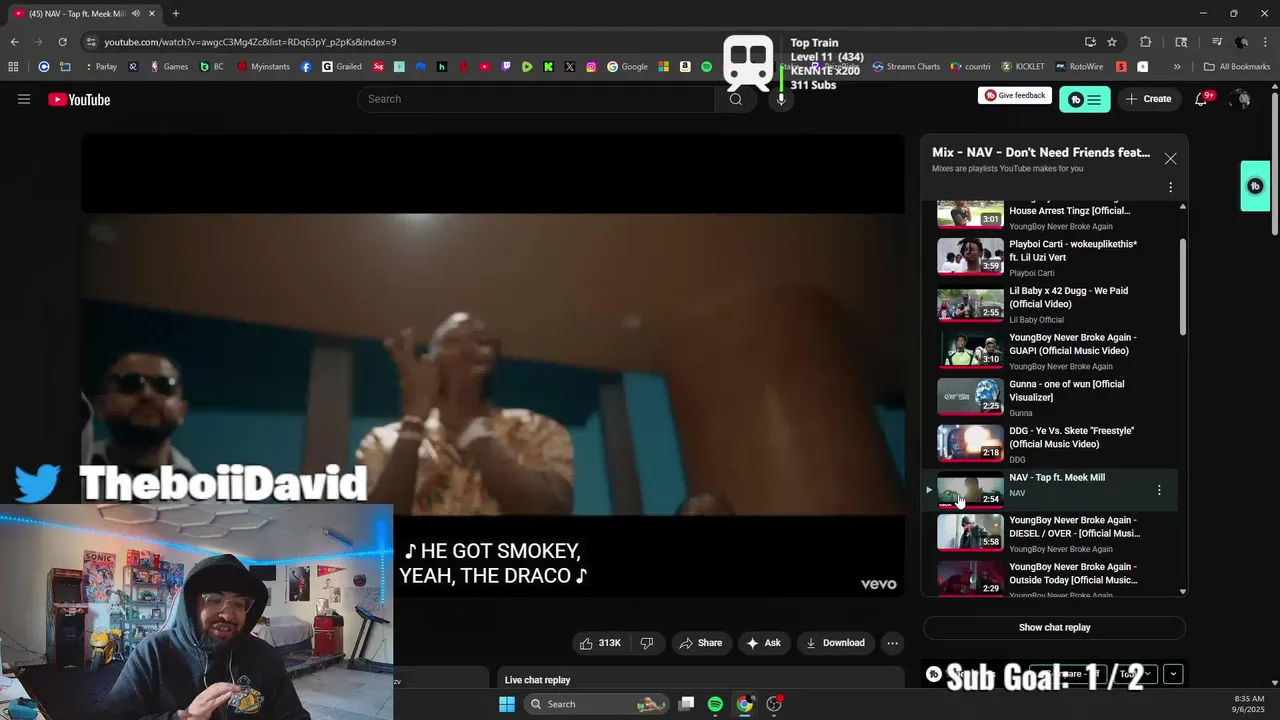Viewport: 1280px width, 720px height.
Task: Start voice search with the microphone icon
Action: (781, 99)
